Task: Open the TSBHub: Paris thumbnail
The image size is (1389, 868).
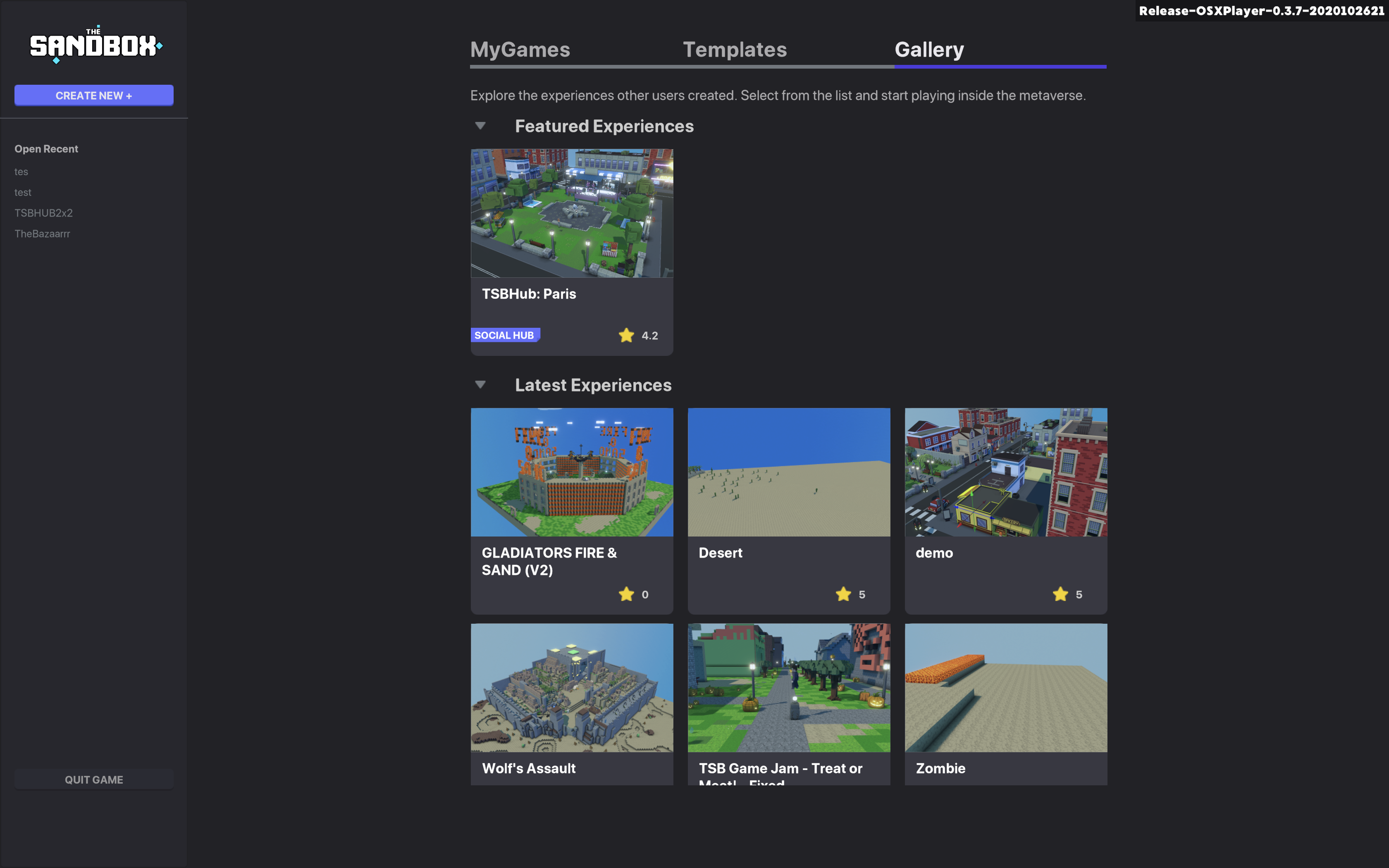Action: coord(572,214)
